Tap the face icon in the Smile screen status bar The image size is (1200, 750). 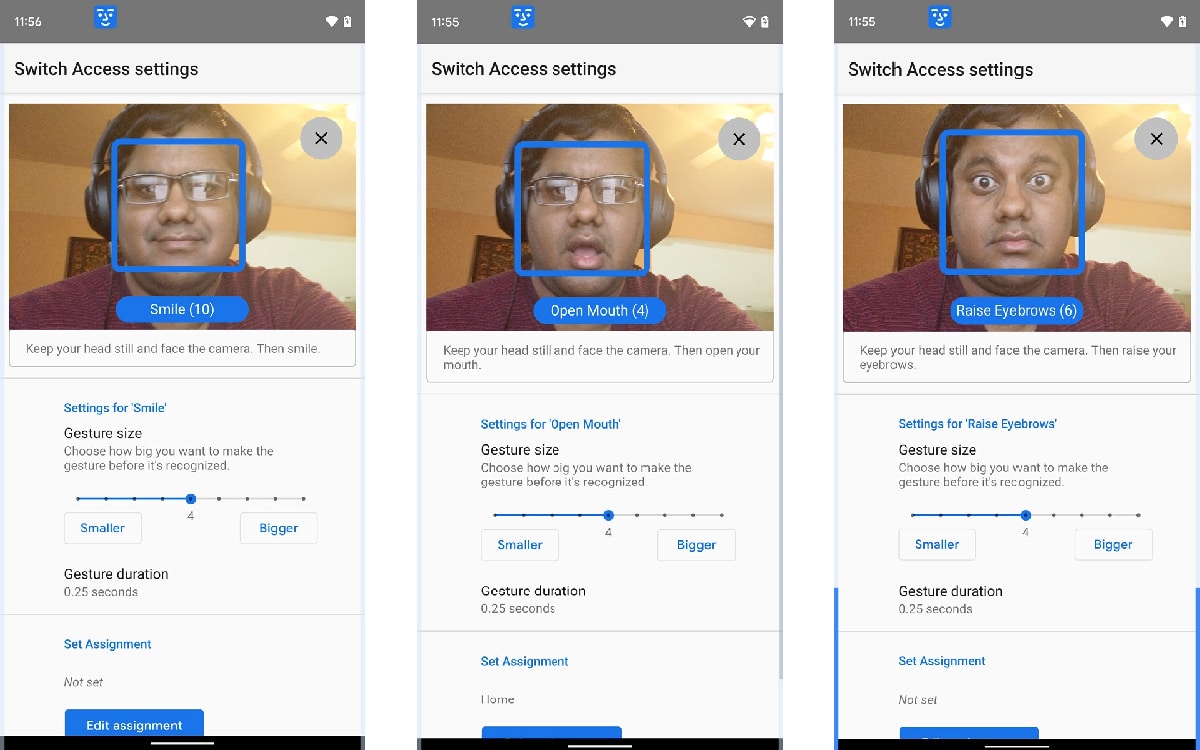pyautogui.click(x=105, y=17)
